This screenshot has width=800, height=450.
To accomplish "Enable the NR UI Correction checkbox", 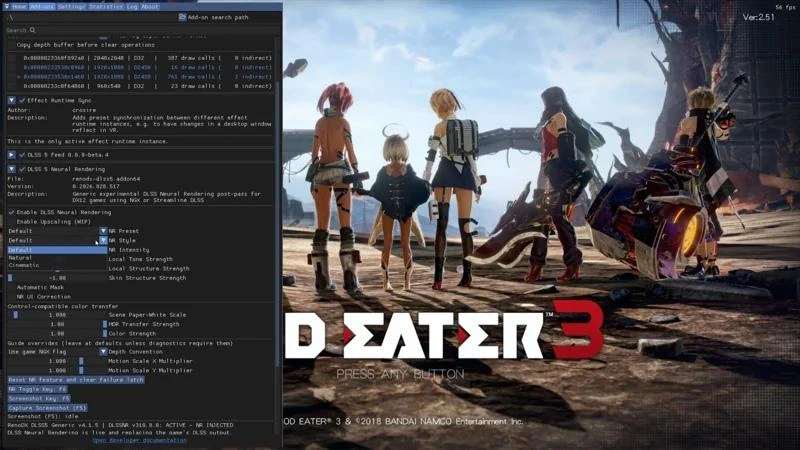I will pos(11,296).
